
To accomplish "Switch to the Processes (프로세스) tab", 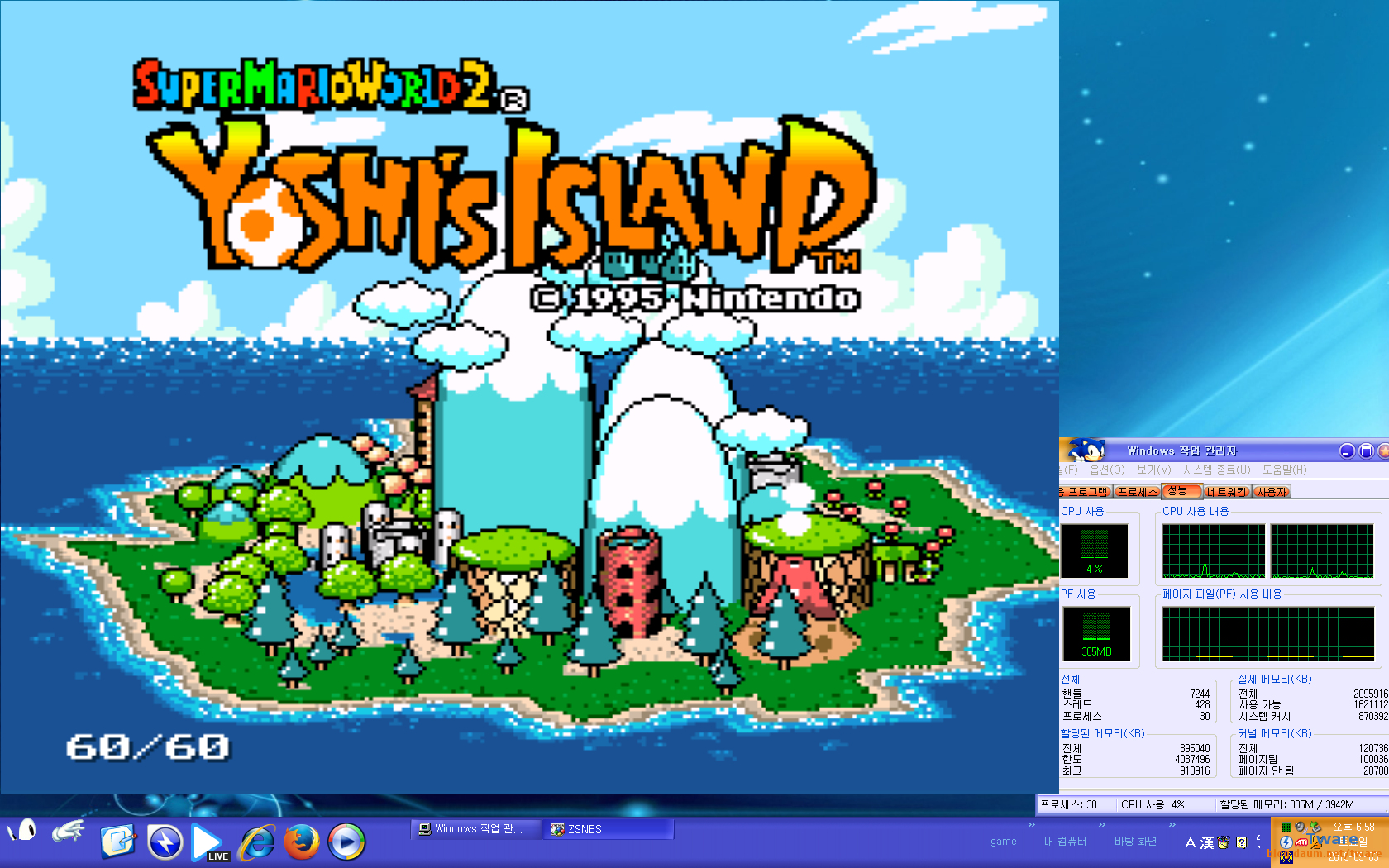I will pos(1137,492).
